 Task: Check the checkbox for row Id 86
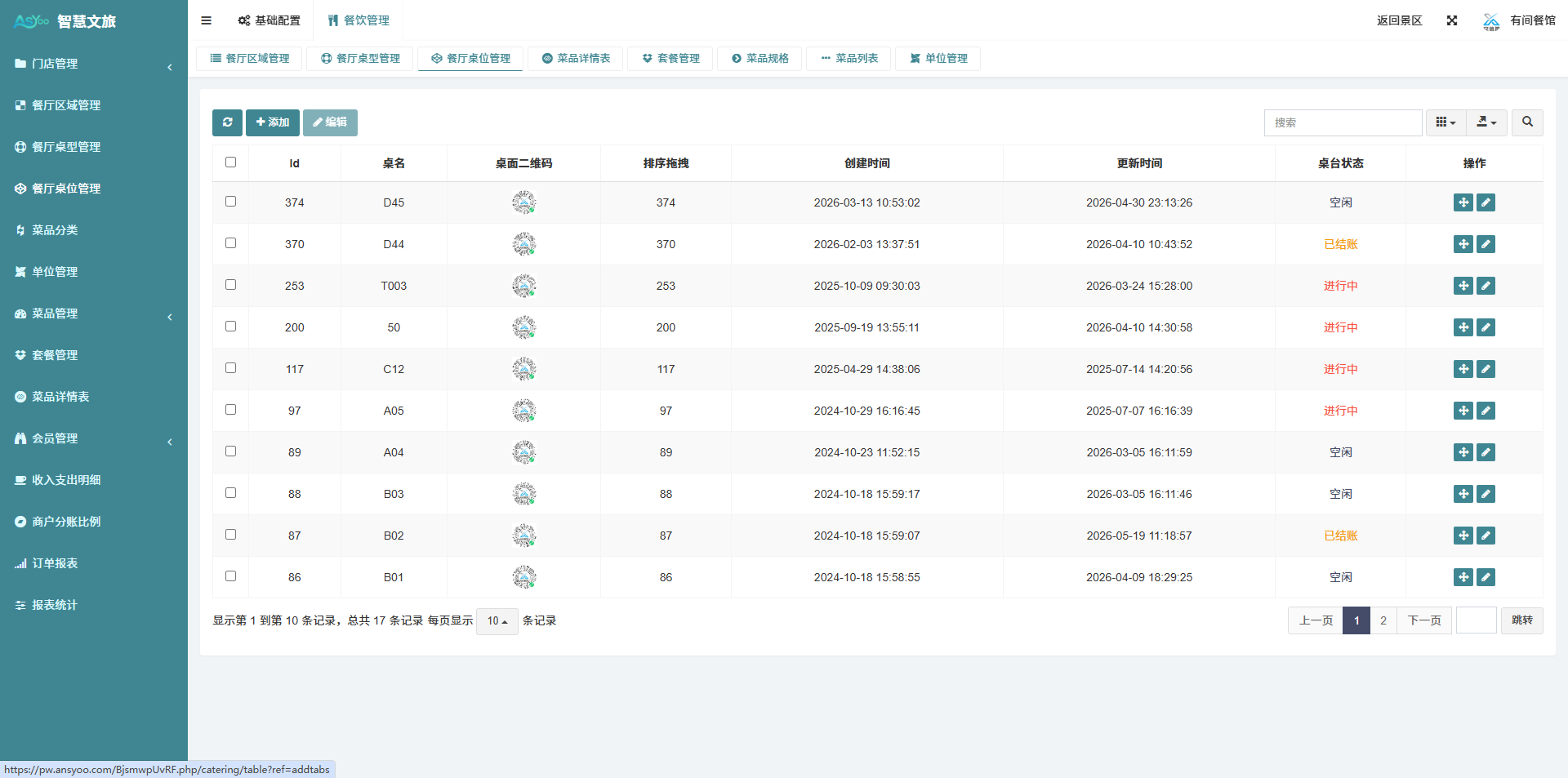(230, 576)
